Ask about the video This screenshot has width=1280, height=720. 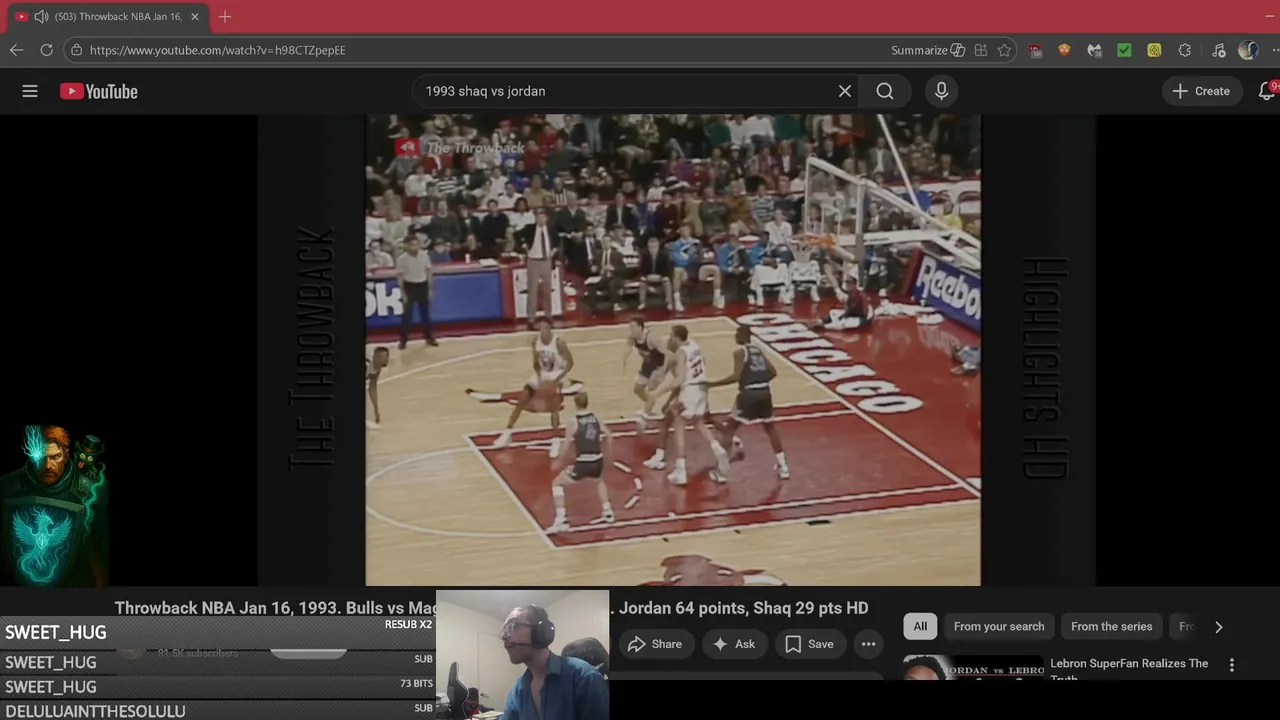734,644
